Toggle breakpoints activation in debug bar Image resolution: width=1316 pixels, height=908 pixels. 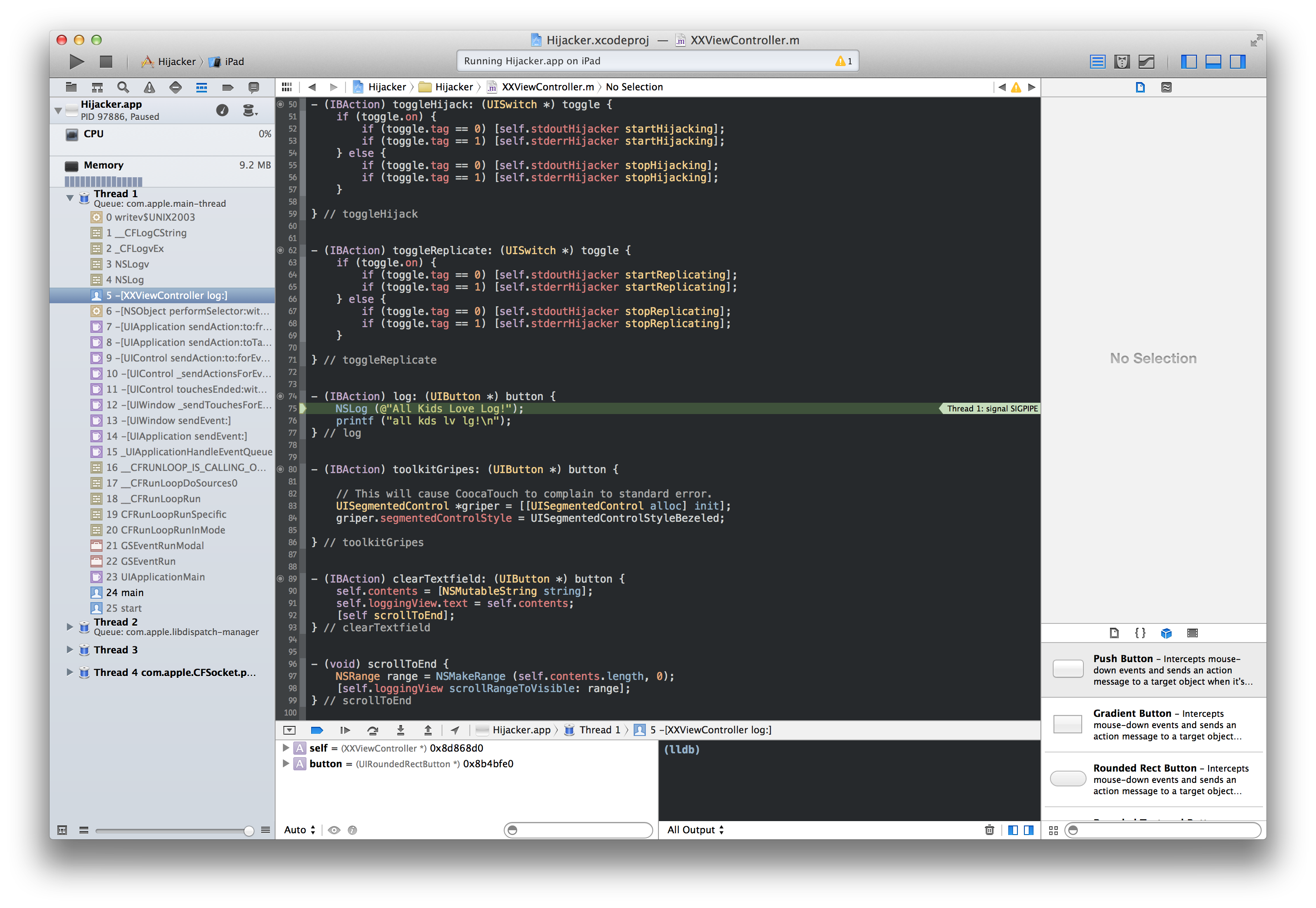(x=317, y=730)
